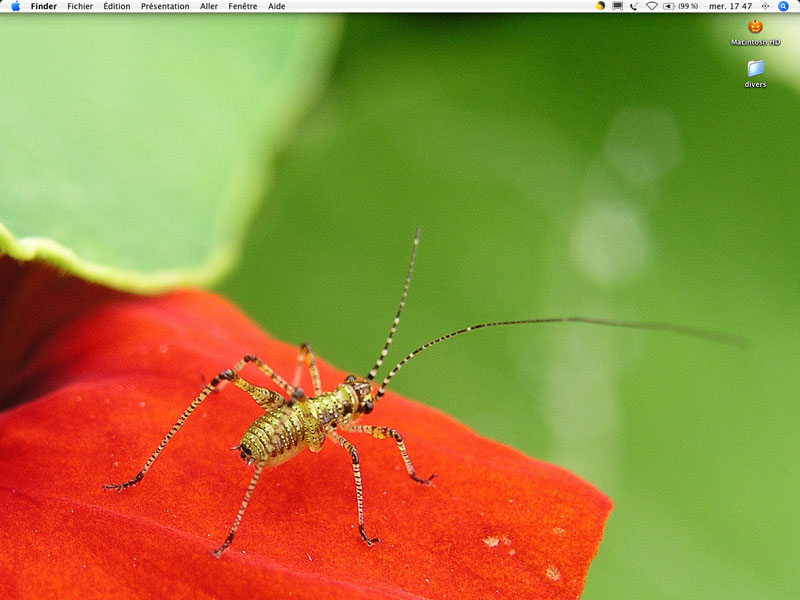
Task: Click the AirPort Wi-Fi status icon
Action: point(652,6)
